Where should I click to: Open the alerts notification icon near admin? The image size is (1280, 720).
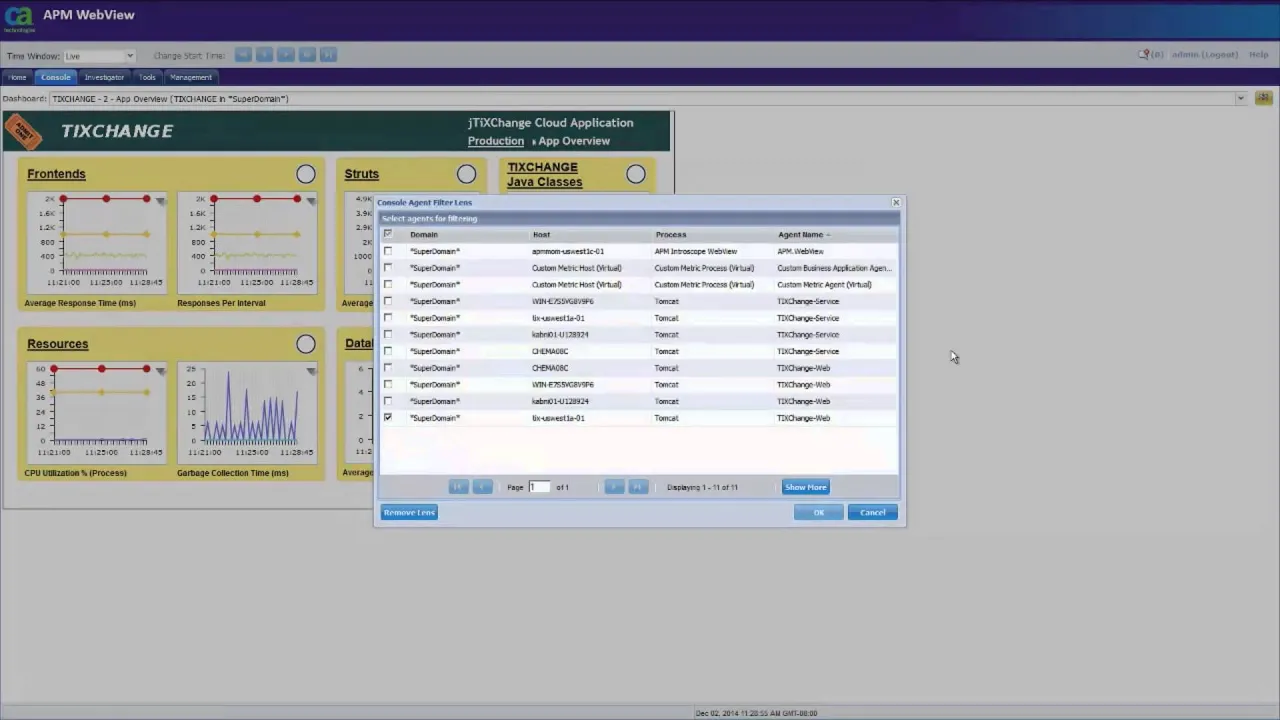[x=1143, y=55]
